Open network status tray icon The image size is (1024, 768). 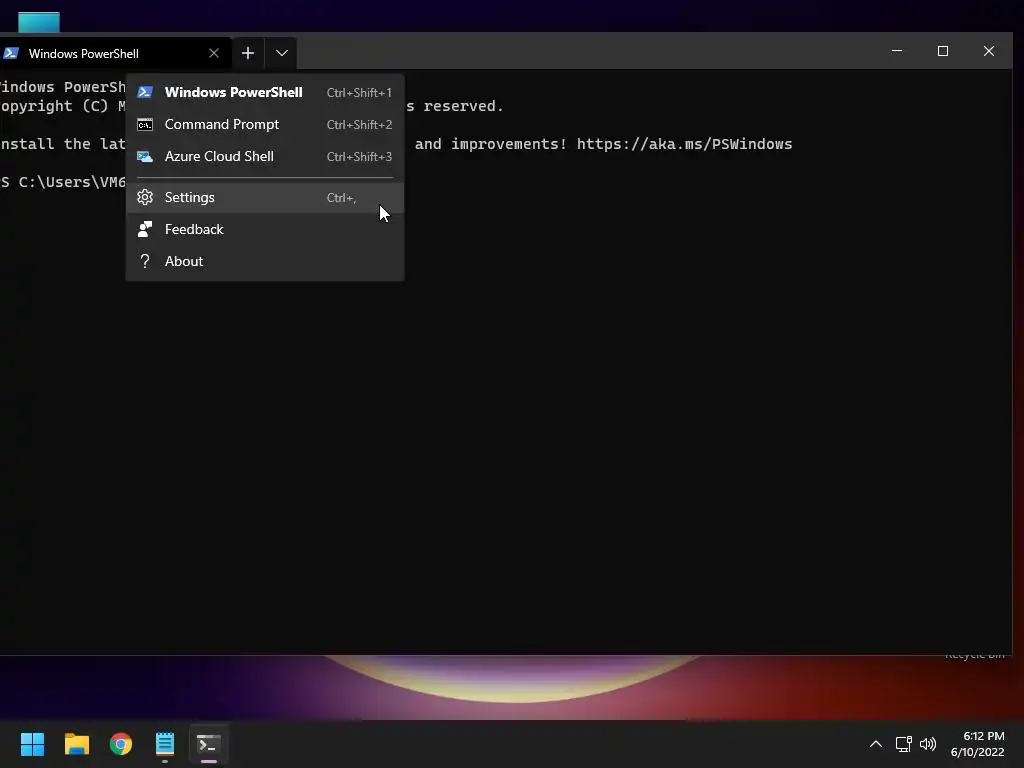903,744
